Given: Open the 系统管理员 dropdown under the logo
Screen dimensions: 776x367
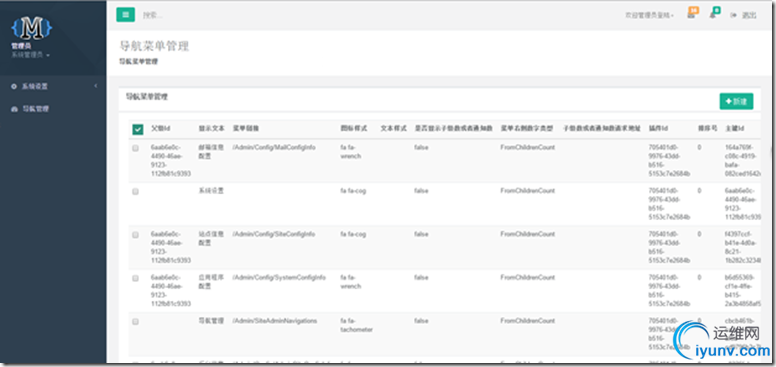Looking at the screenshot, I should click(31, 55).
